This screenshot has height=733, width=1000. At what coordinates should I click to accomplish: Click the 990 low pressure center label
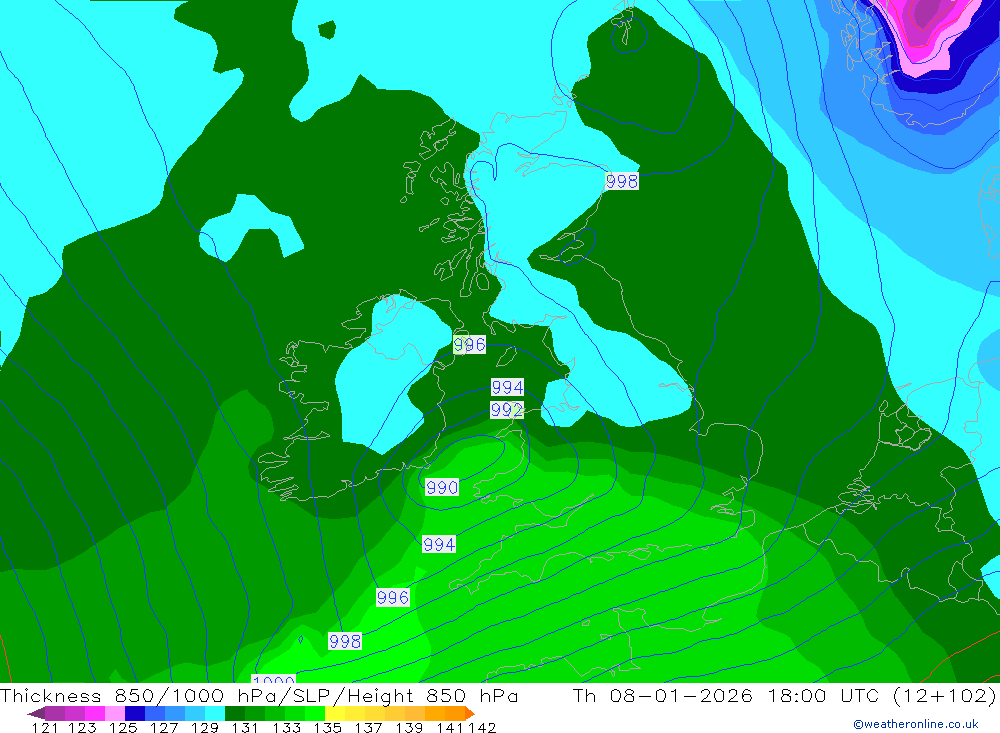point(441,487)
